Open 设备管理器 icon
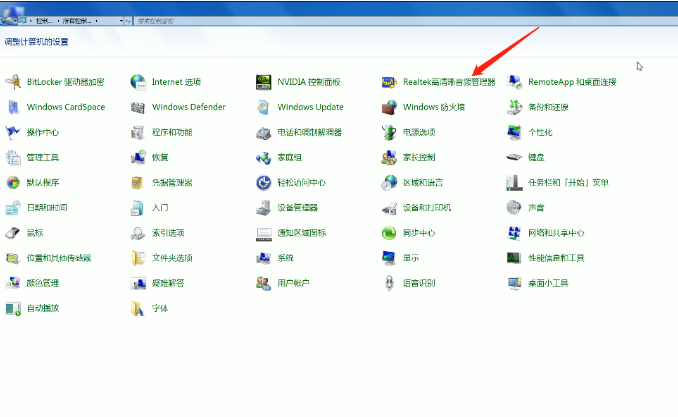 (x=264, y=208)
